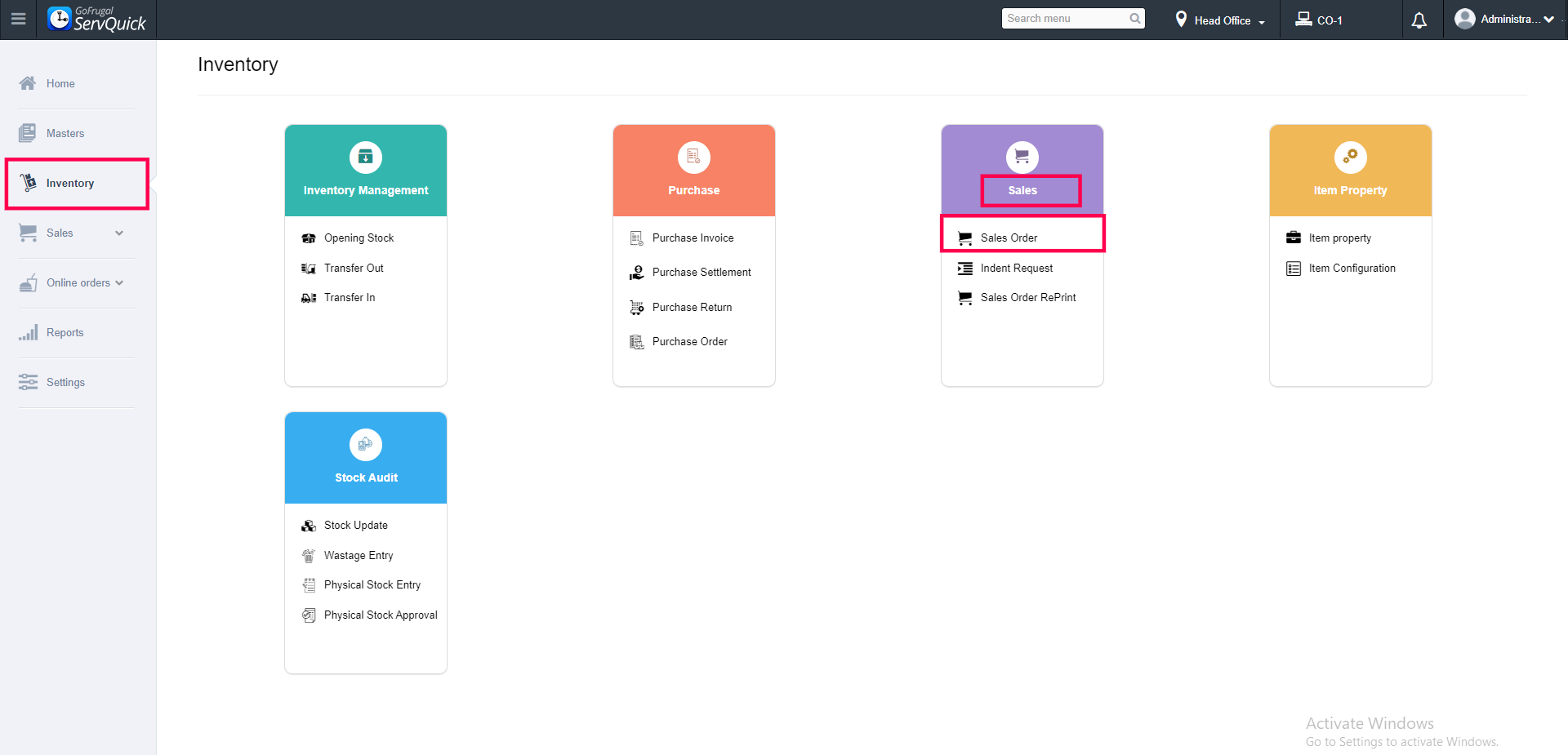Click the Online orders icon in sidebar
1568x755 pixels.
click(28, 282)
